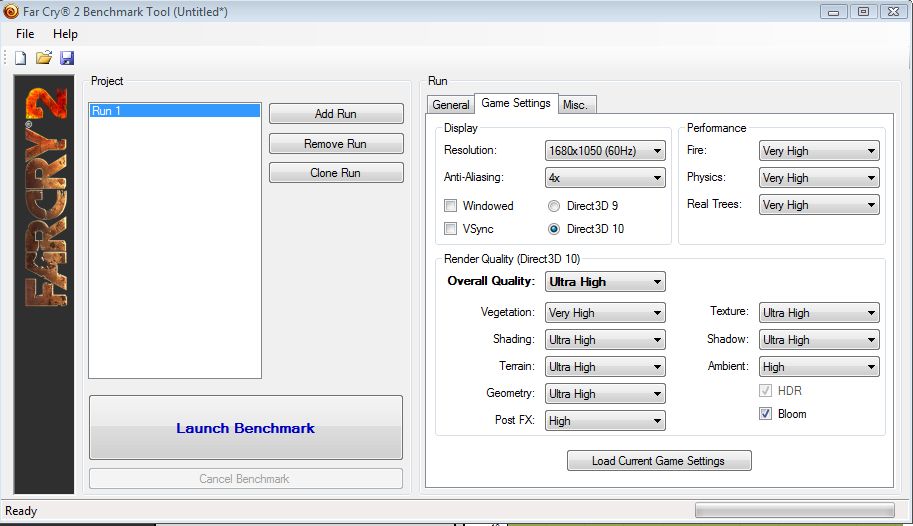Click the progress bar in status bar
Image resolution: width=913 pixels, height=526 pixels.
pos(795,510)
